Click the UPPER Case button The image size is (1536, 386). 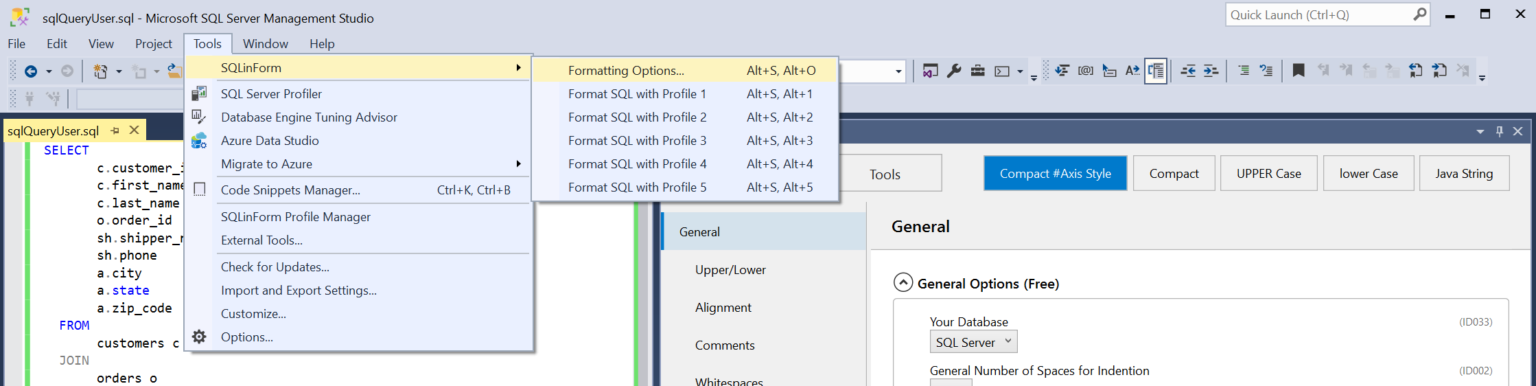[1269, 173]
